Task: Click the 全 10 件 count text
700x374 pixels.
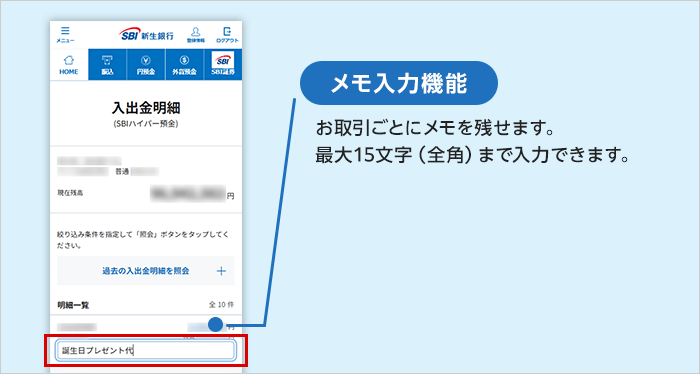Action: tap(221, 304)
